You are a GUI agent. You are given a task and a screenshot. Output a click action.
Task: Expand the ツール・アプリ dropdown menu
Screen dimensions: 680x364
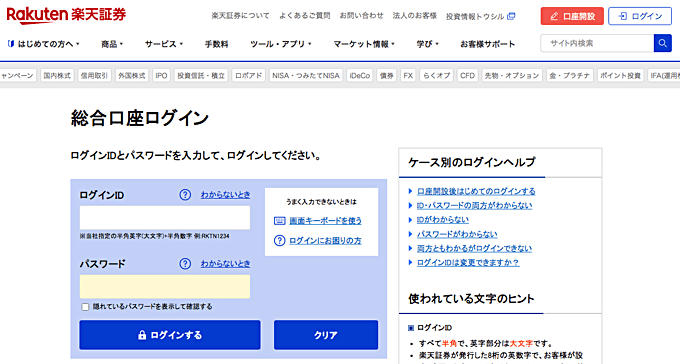[x=281, y=44]
